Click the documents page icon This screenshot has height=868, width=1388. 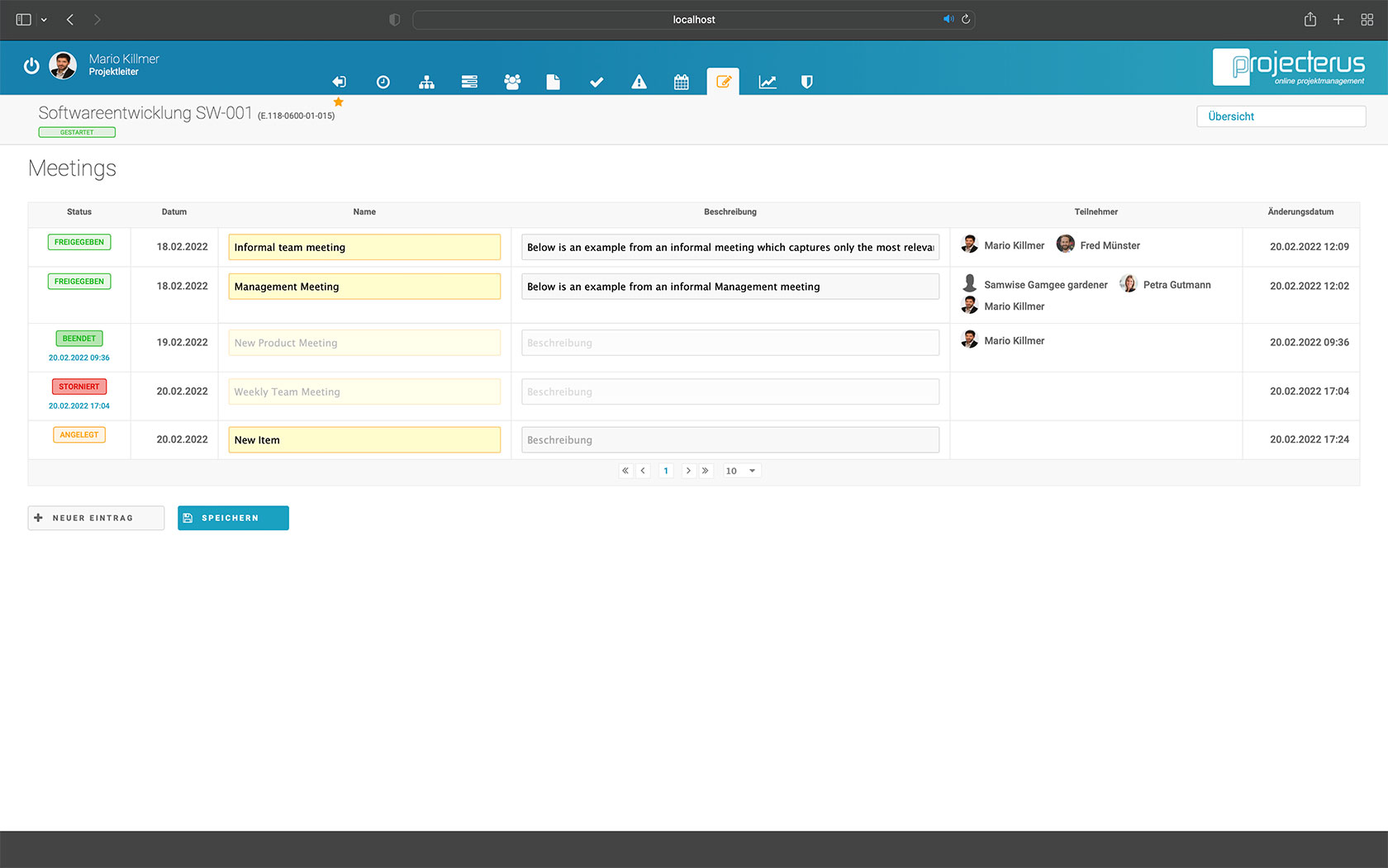pyautogui.click(x=553, y=82)
